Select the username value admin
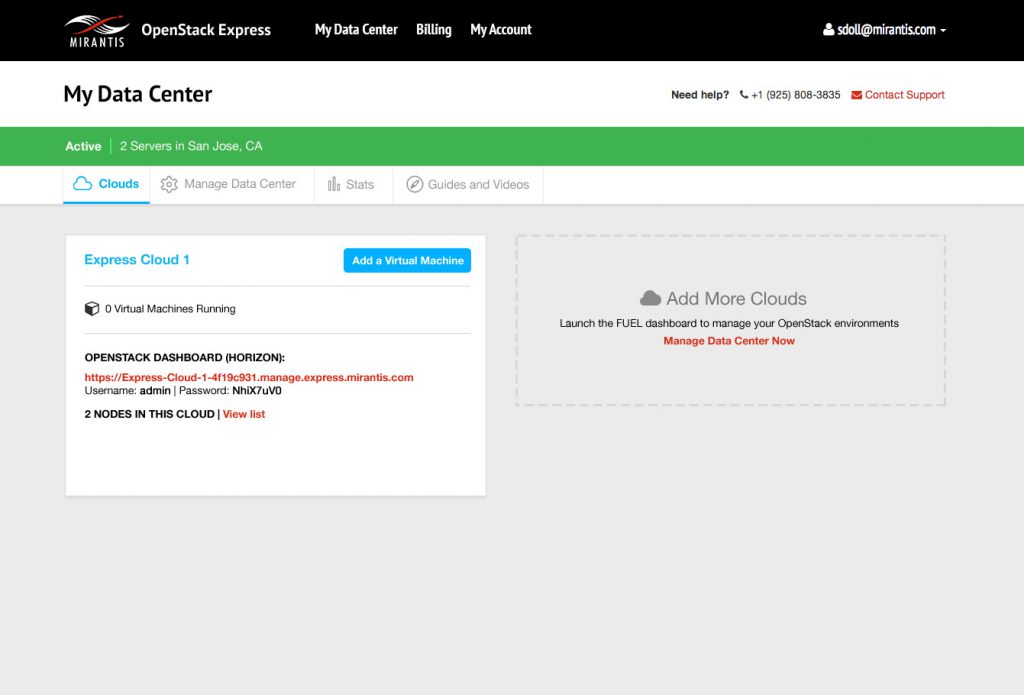The image size is (1024, 695). tap(155, 391)
